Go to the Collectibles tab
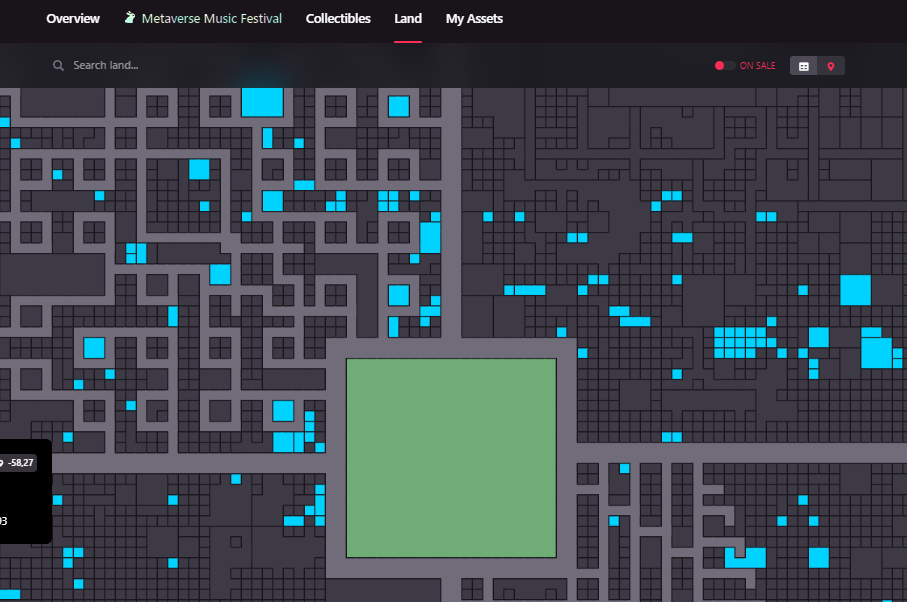 tap(338, 19)
